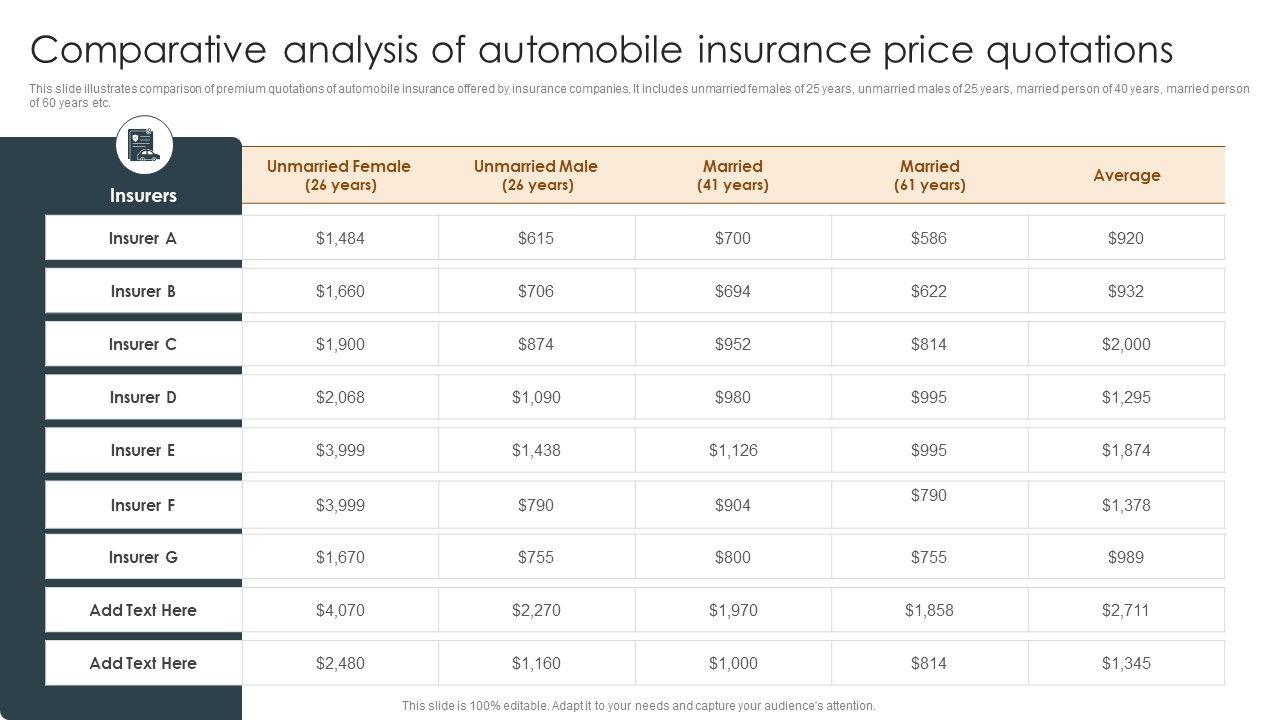Select the $1,858 Married 61 years cell
Screen dimensions: 1280x720
(930, 610)
